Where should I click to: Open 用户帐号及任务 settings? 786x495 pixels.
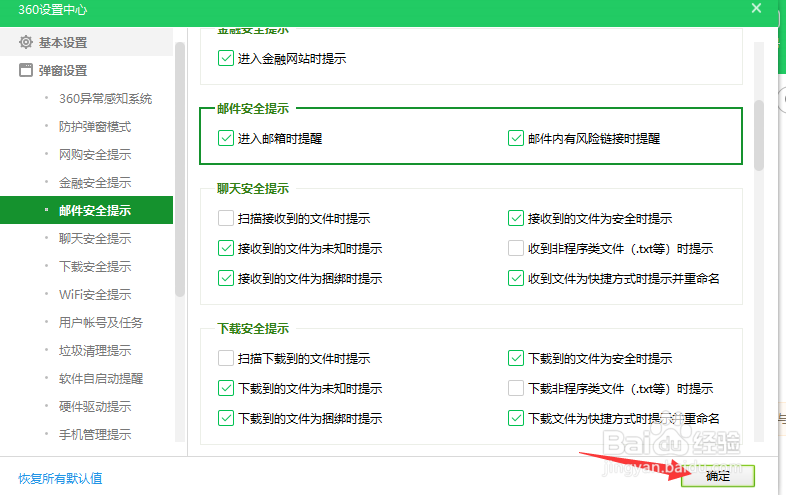101,322
